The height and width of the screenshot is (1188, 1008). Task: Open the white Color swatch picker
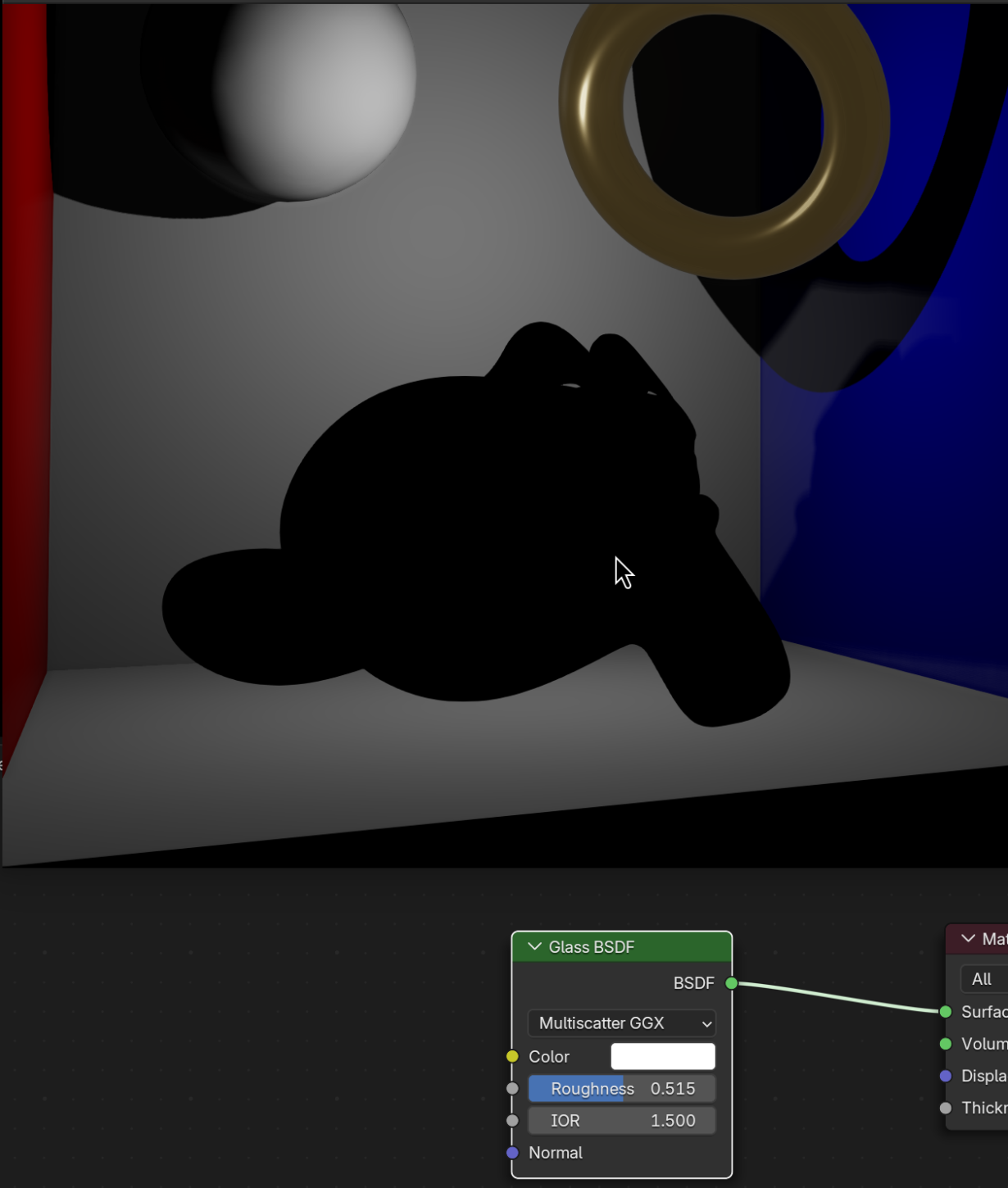[x=662, y=1057]
